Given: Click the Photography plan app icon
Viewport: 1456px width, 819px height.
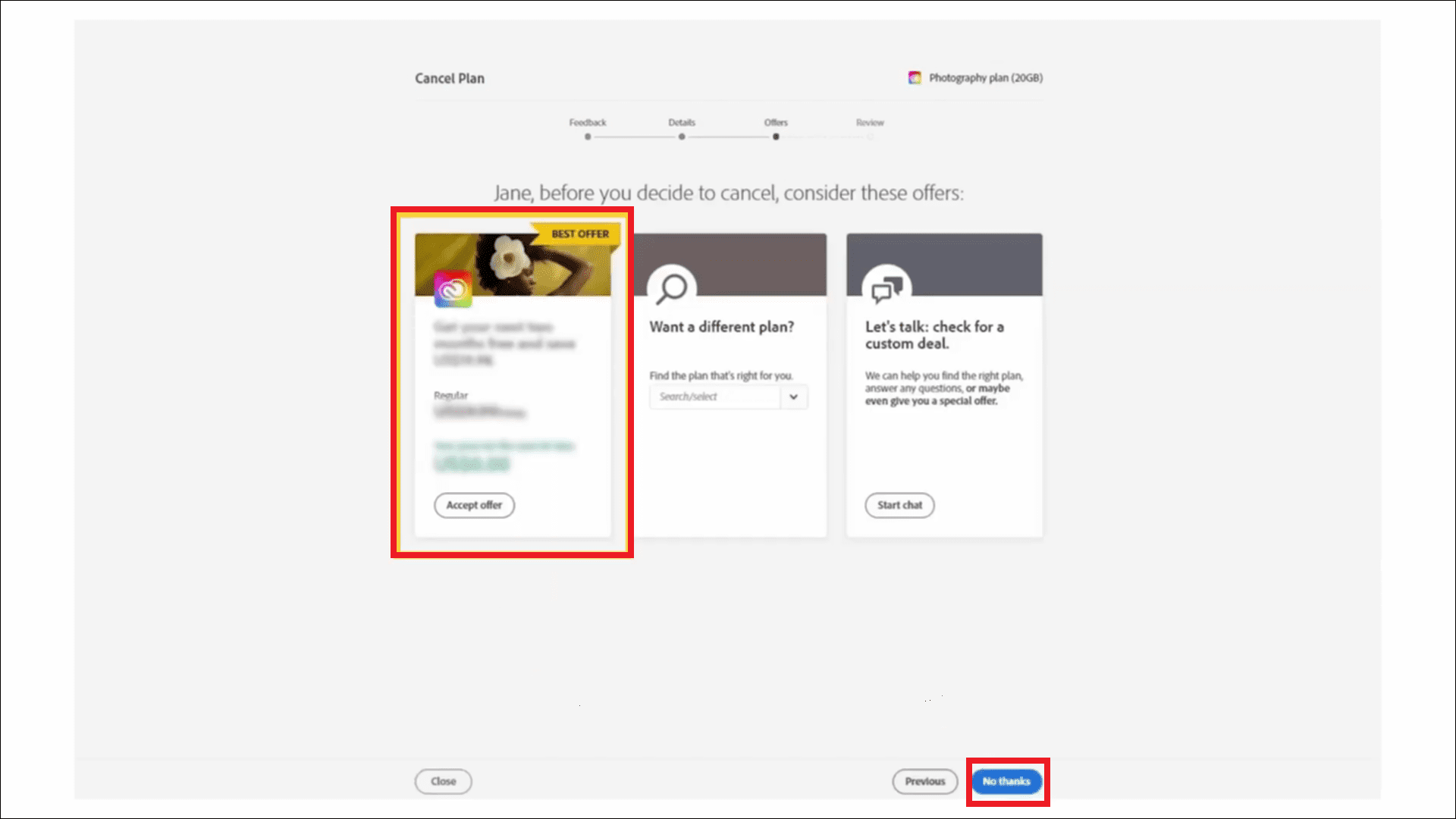Looking at the screenshot, I should pos(915,77).
